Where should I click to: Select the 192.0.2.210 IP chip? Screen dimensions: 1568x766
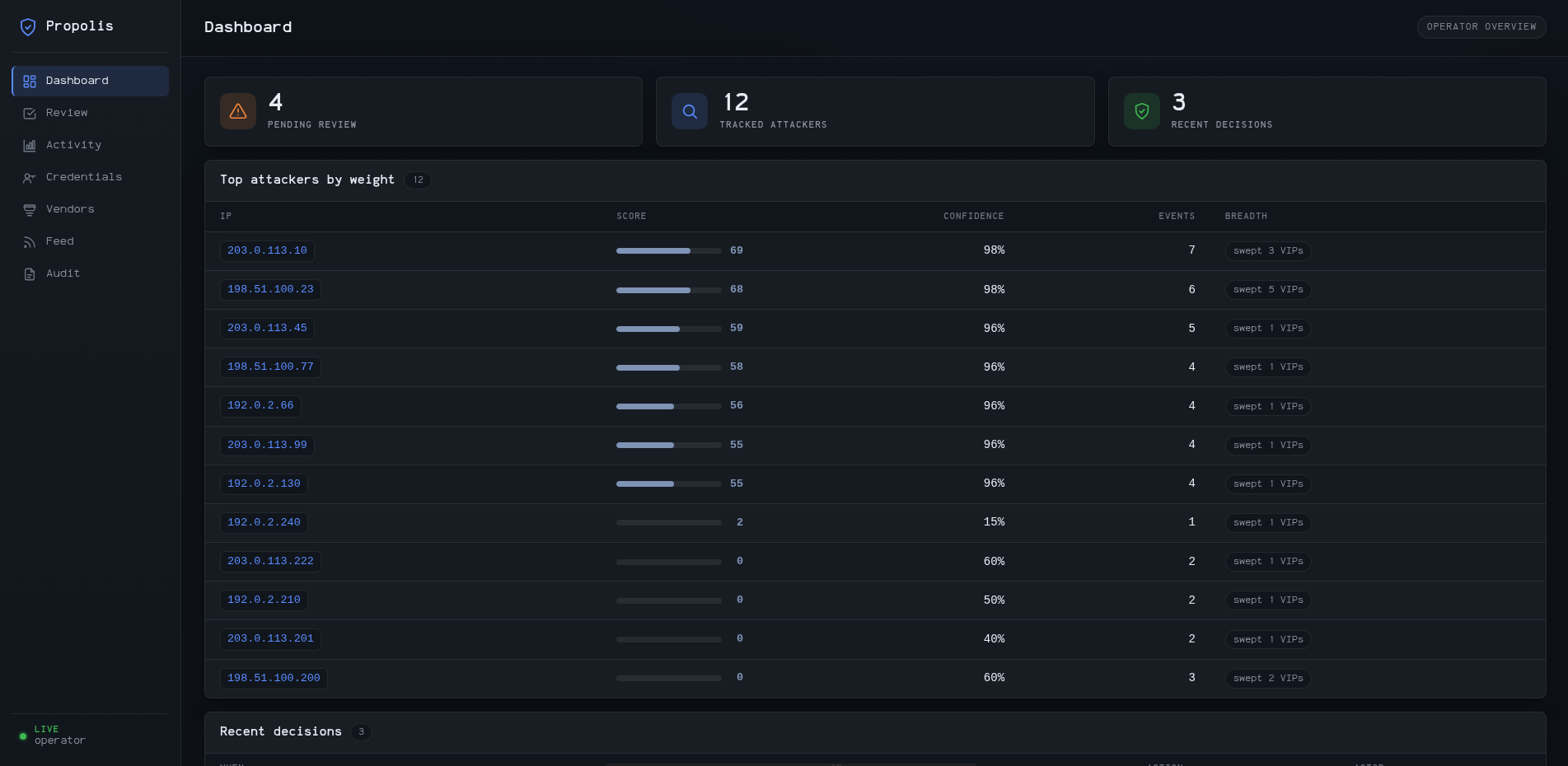point(264,600)
